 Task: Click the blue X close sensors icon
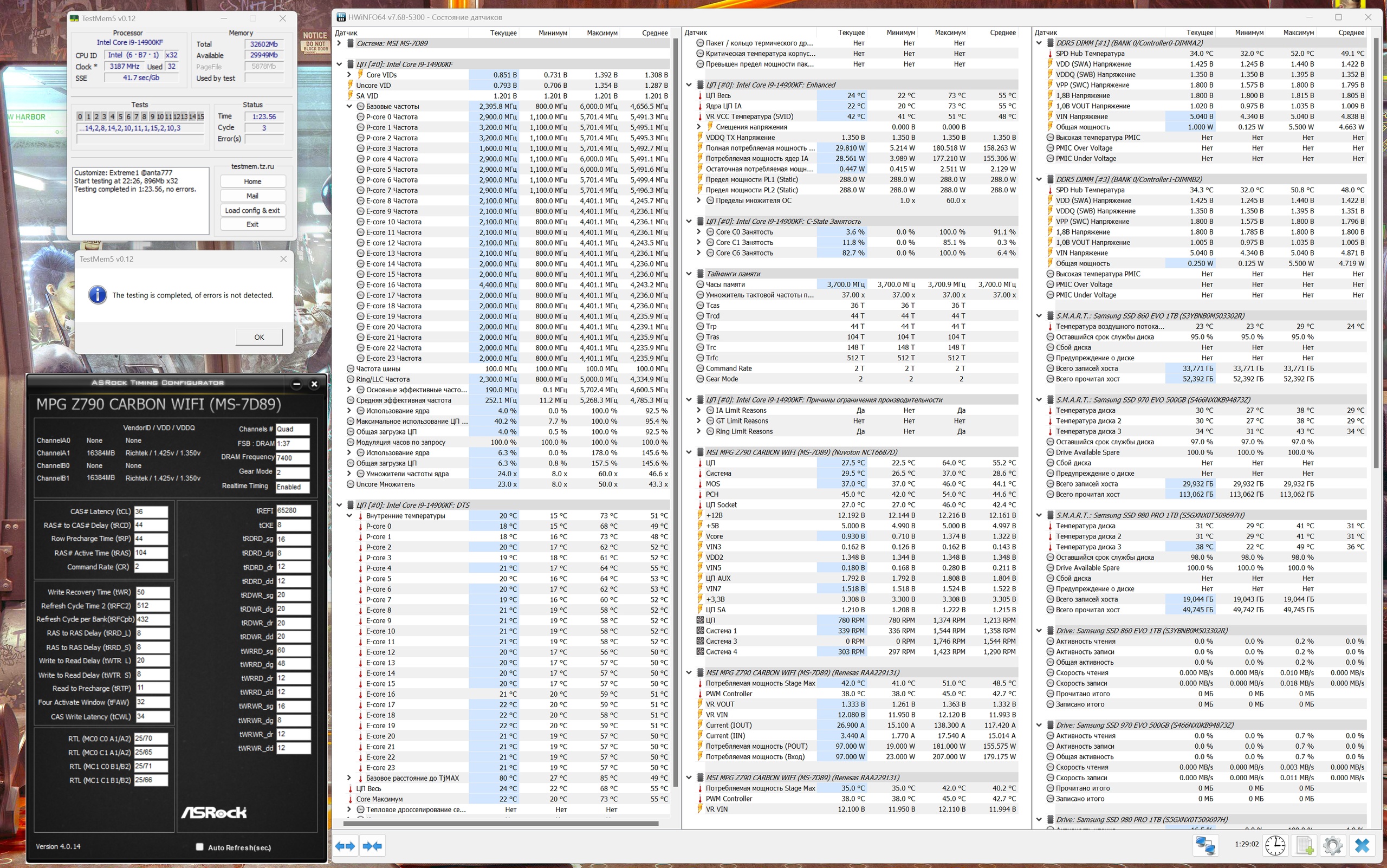[1362, 845]
